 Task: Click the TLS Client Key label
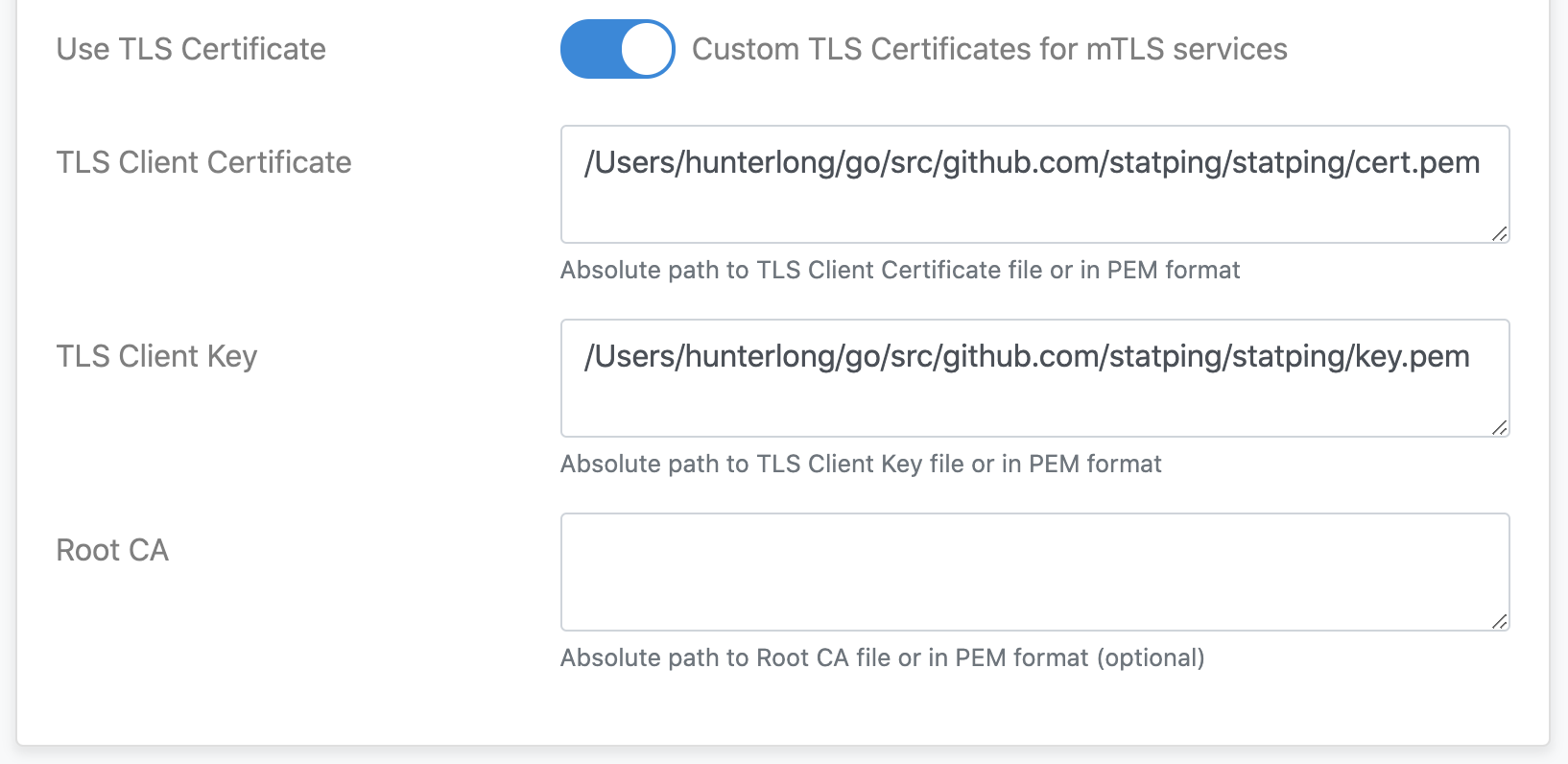click(156, 356)
